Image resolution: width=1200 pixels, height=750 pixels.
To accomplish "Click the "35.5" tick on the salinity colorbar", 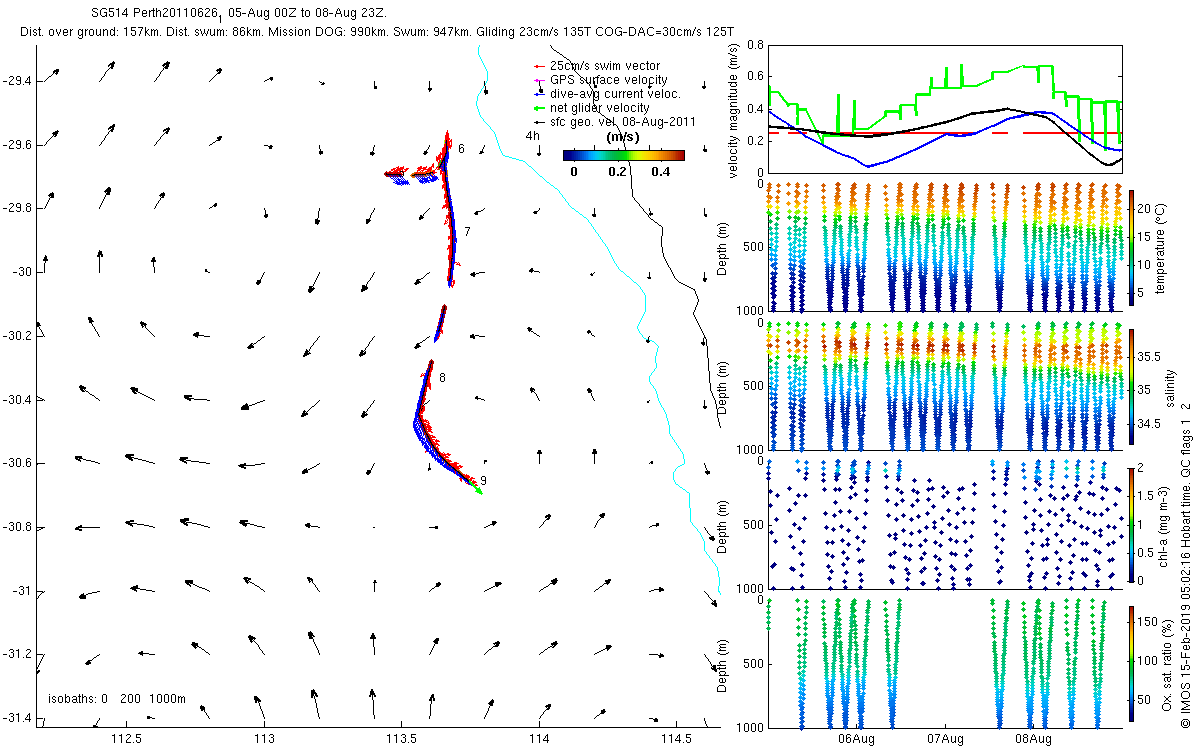I will click(x=1150, y=357).
